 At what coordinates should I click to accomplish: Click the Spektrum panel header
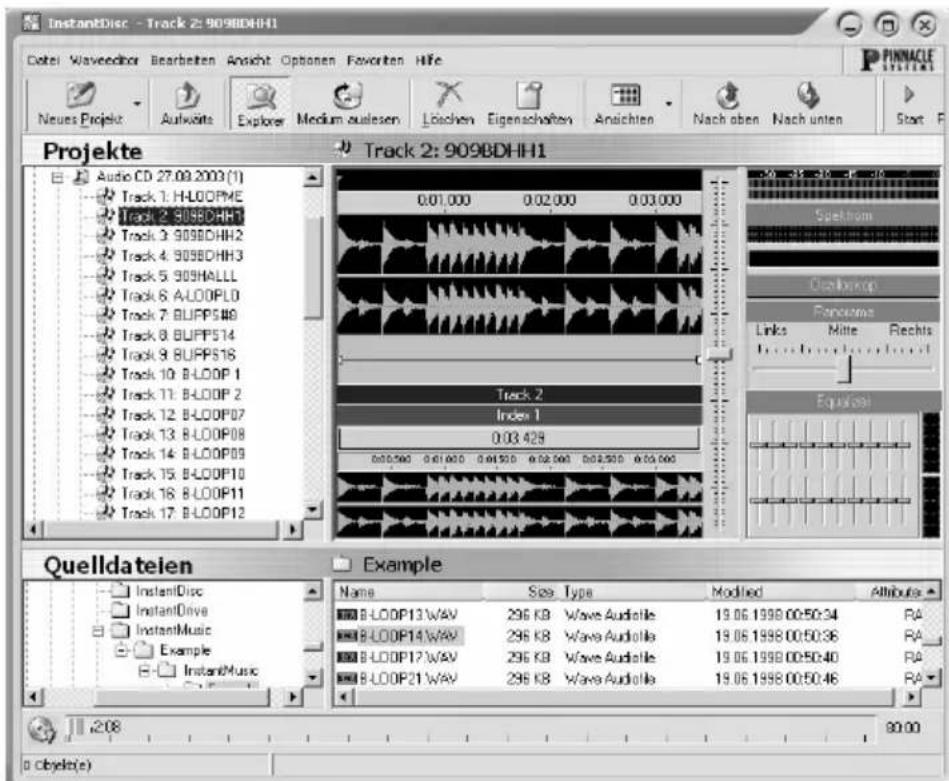(x=843, y=215)
